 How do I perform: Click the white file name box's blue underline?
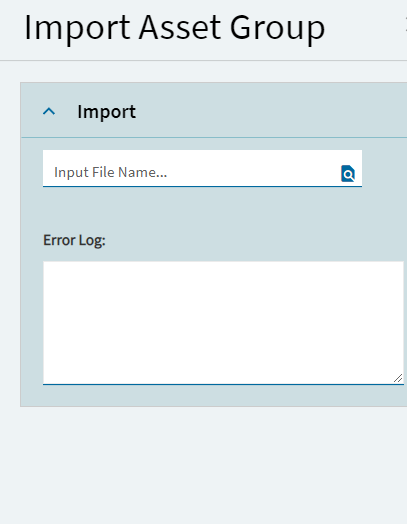pos(202,186)
